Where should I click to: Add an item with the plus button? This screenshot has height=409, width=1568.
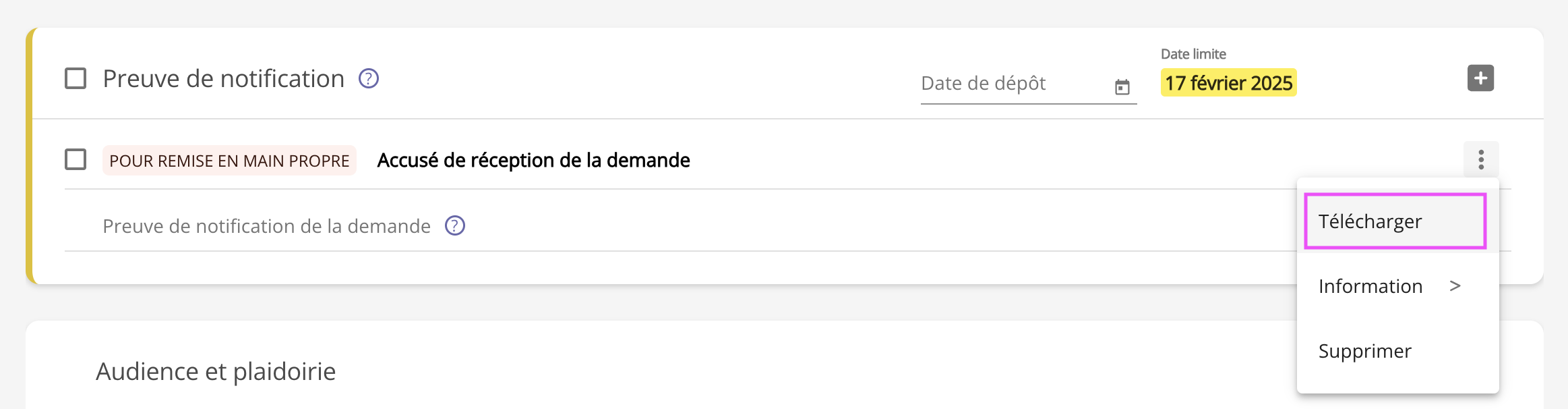[1480, 78]
